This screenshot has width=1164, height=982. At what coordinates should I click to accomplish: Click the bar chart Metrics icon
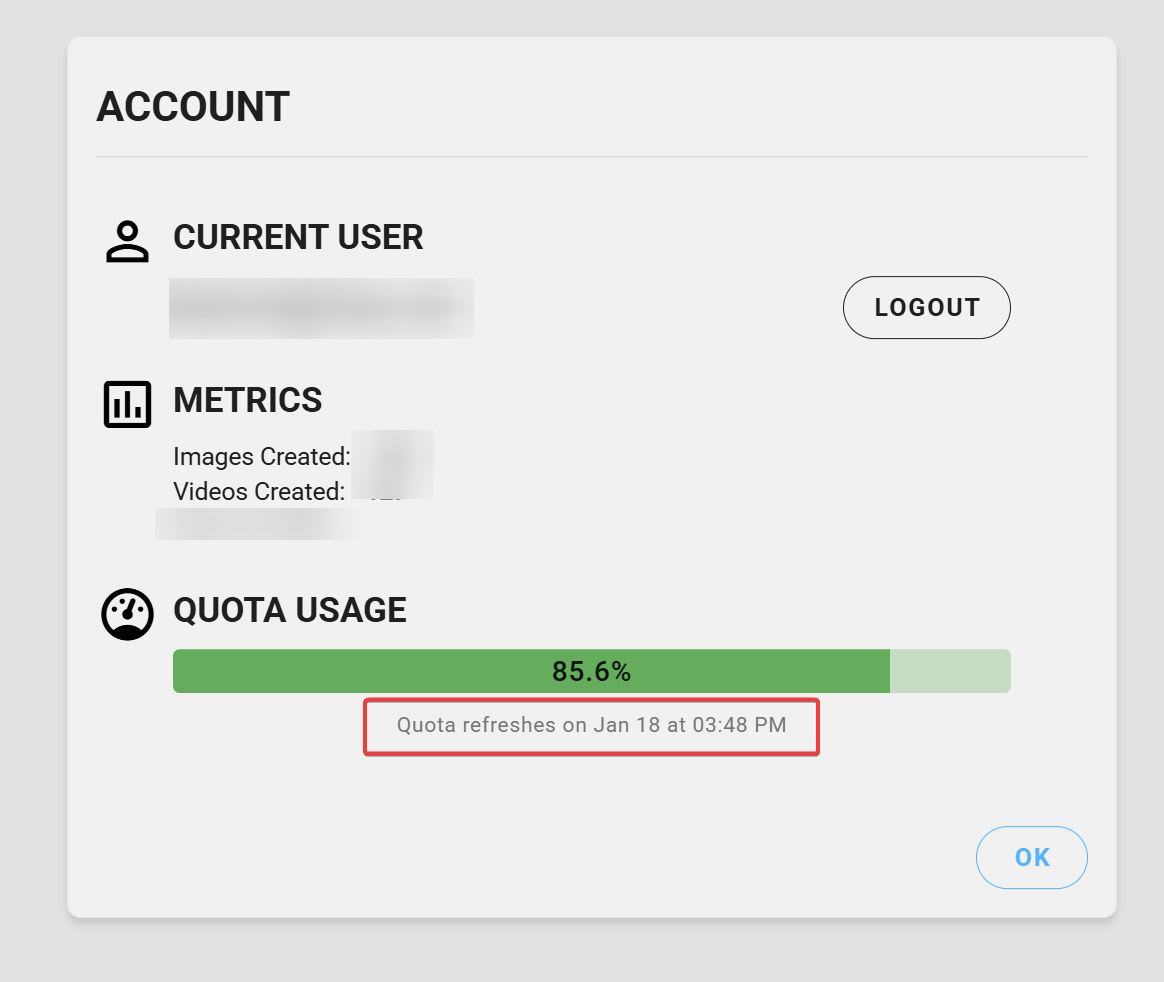coord(127,403)
